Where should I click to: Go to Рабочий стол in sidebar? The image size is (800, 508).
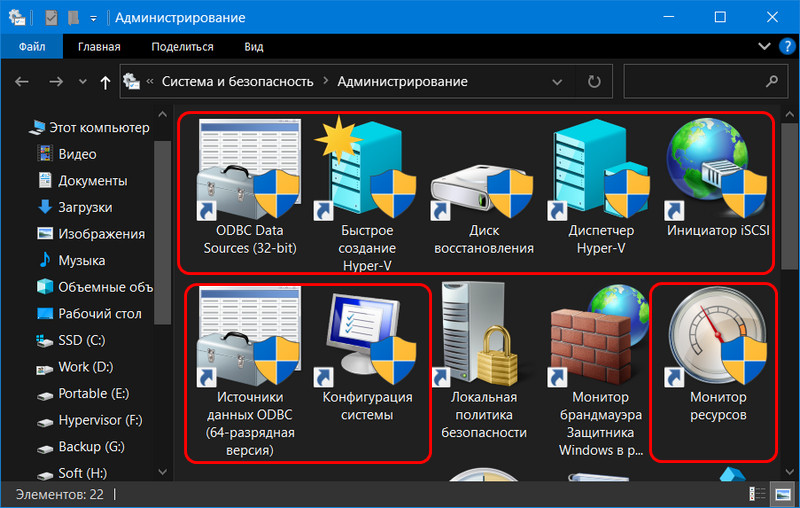pos(89,313)
